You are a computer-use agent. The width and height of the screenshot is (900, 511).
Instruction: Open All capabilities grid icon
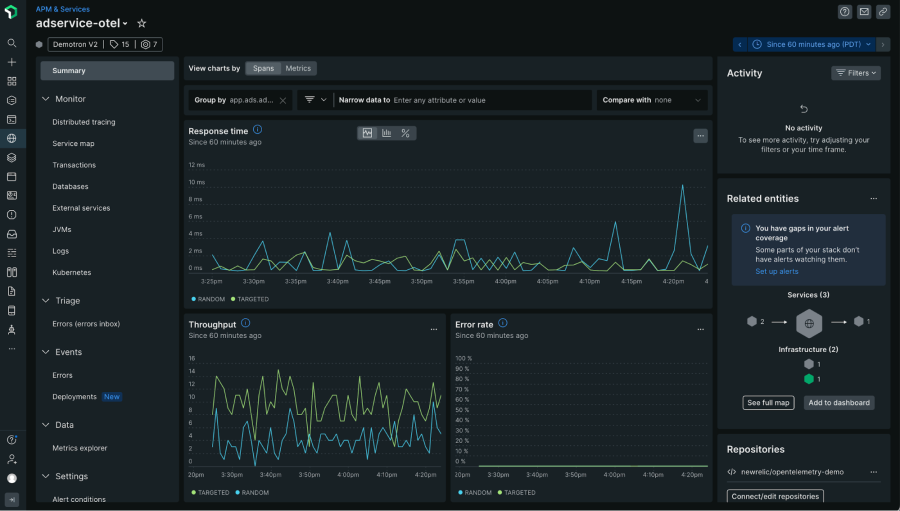click(x=11, y=81)
